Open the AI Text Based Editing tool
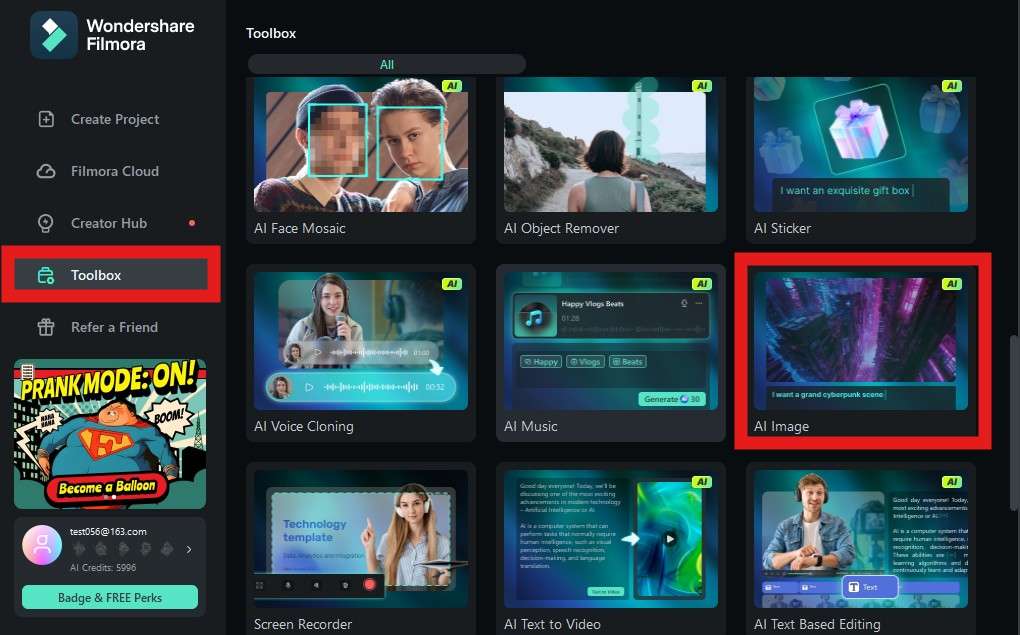Viewport: 1020px width, 635px height. pyautogui.click(x=861, y=550)
